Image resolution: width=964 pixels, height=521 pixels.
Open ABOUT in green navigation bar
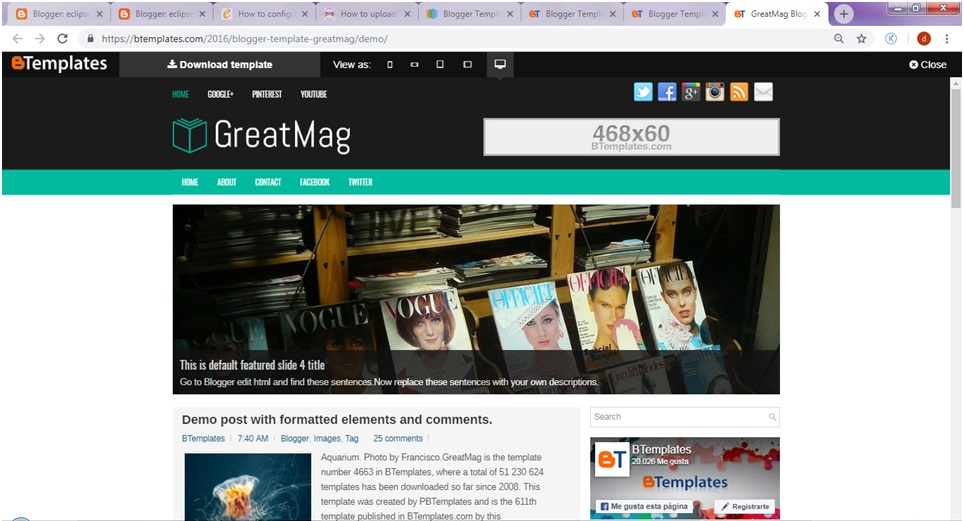[226, 182]
